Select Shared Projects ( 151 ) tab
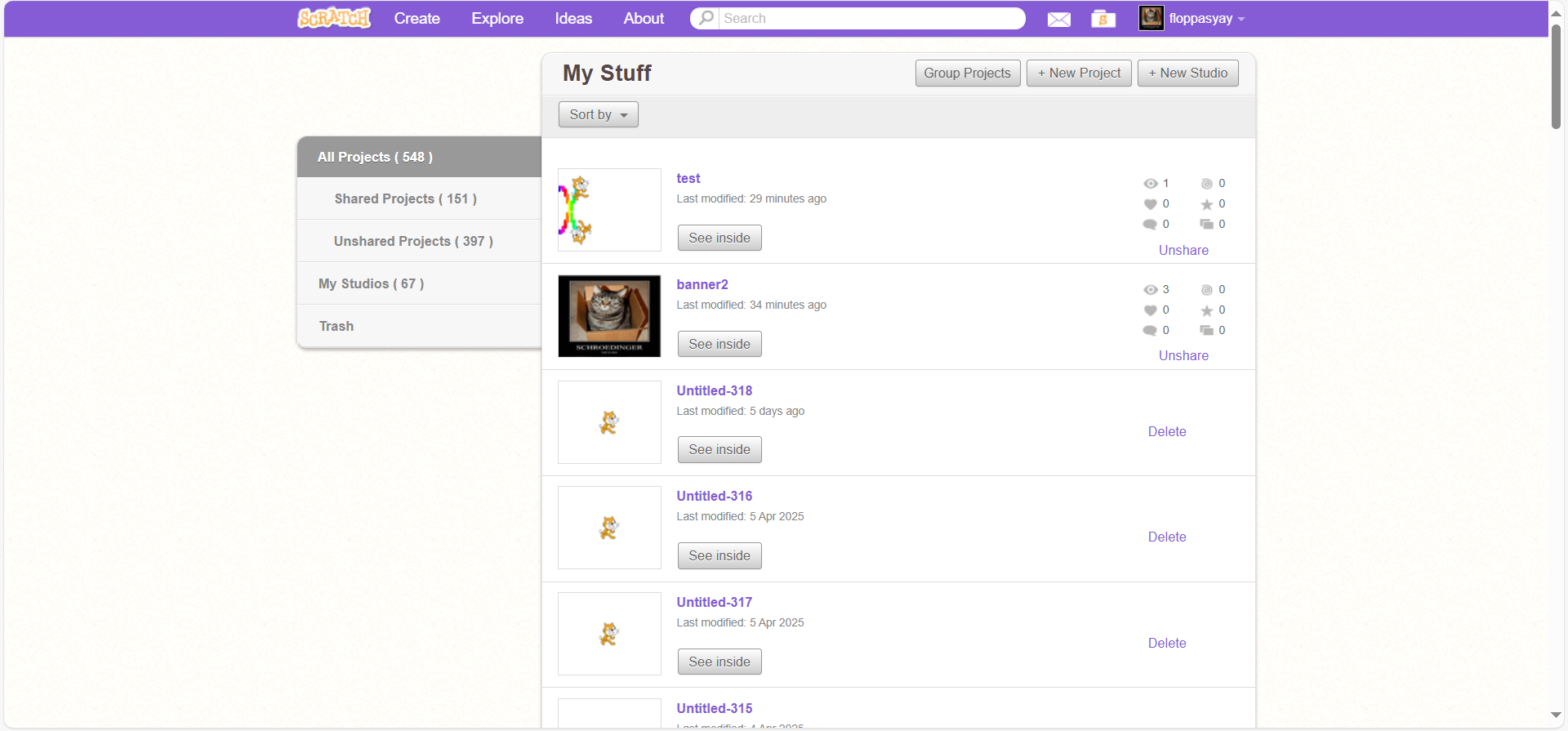The height and width of the screenshot is (731, 1568). click(419, 198)
